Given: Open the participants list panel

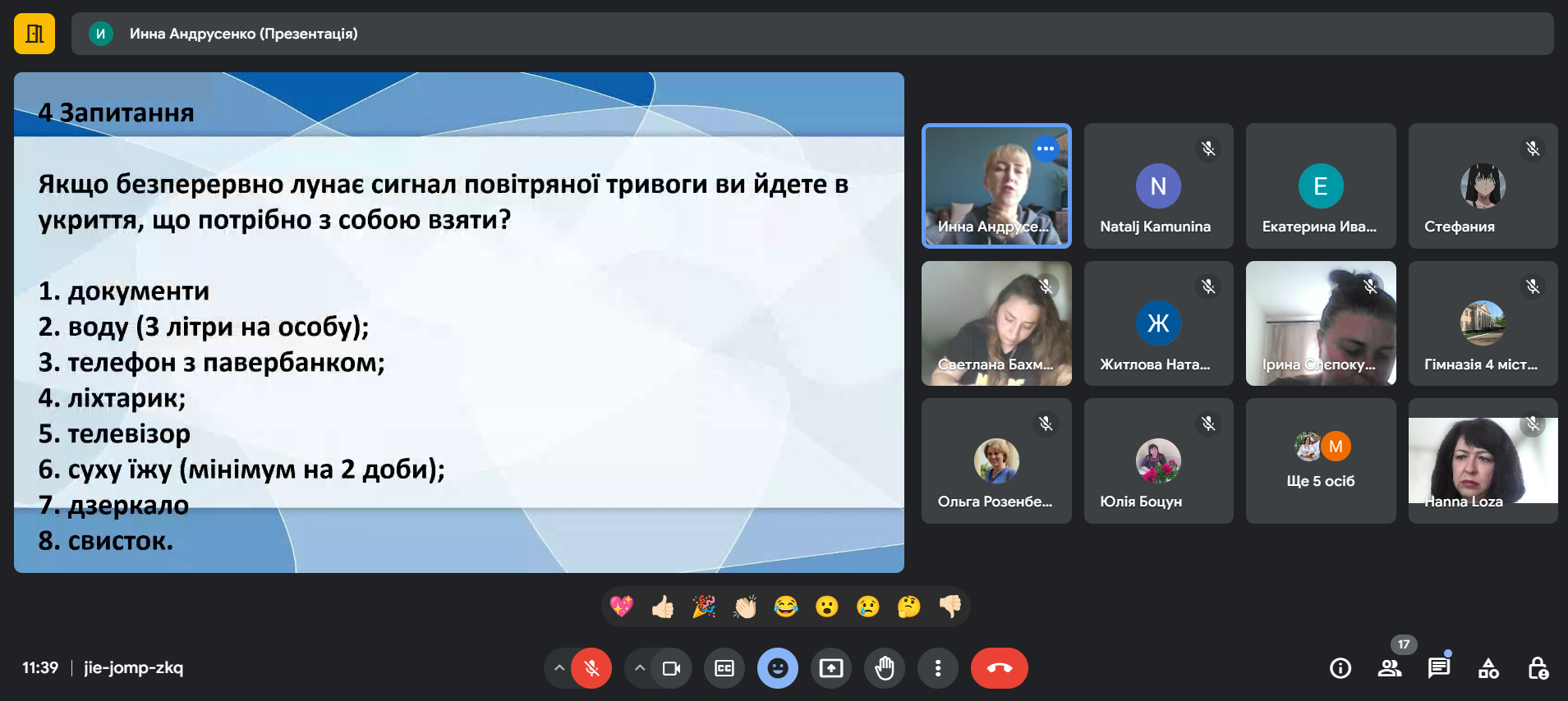Looking at the screenshot, I should [x=1390, y=668].
